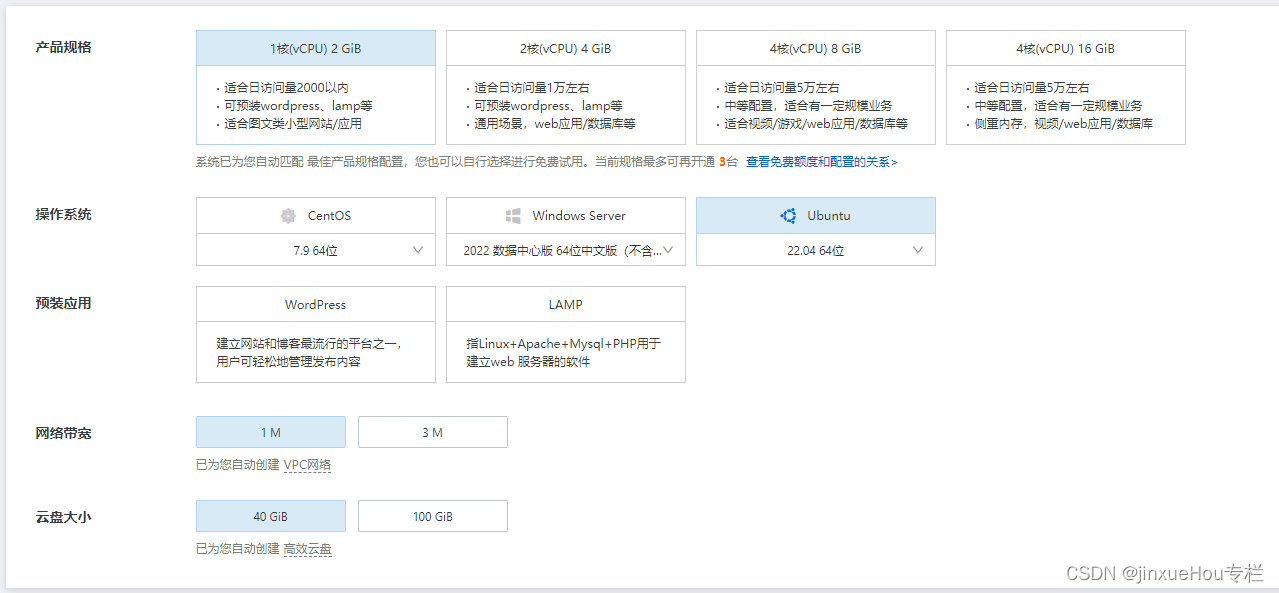Click the CentOS gear logo icon
Image resolution: width=1279 pixels, height=593 pixels.
[x=288, y=216]
